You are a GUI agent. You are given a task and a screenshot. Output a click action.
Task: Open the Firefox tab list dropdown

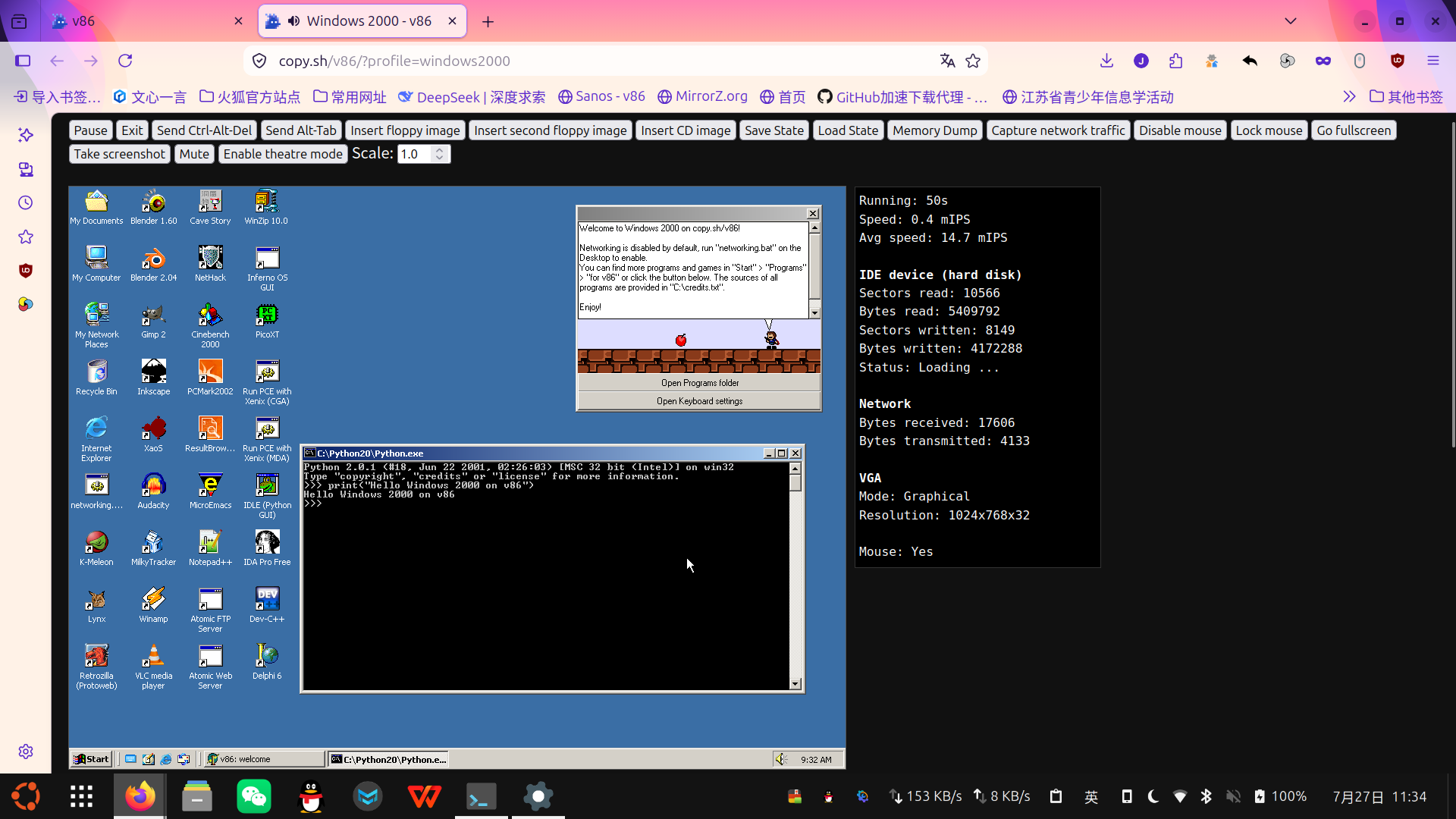tap(1291, 21)
